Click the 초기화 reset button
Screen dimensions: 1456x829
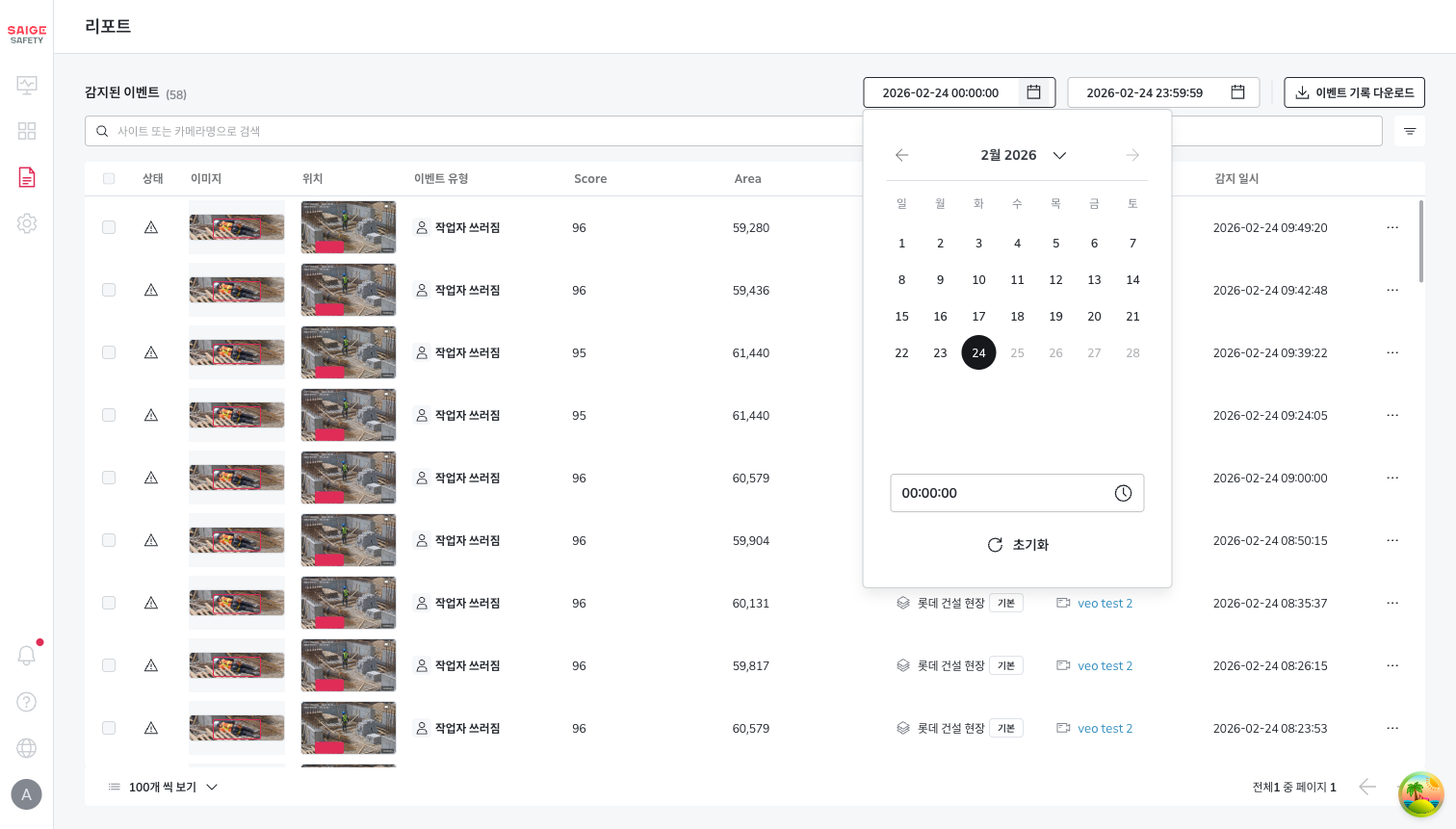[x=1018, y=545]
